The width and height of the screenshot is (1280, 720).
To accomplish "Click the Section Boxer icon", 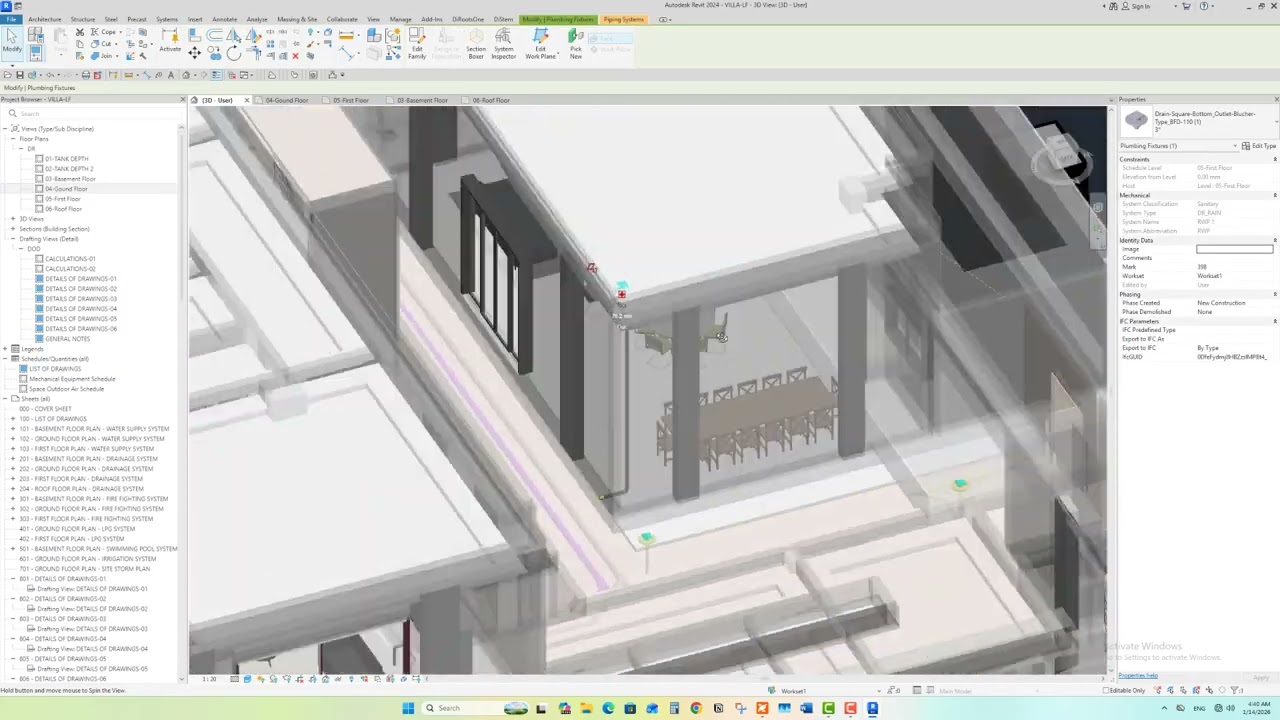I will click(x=476, y=44).
